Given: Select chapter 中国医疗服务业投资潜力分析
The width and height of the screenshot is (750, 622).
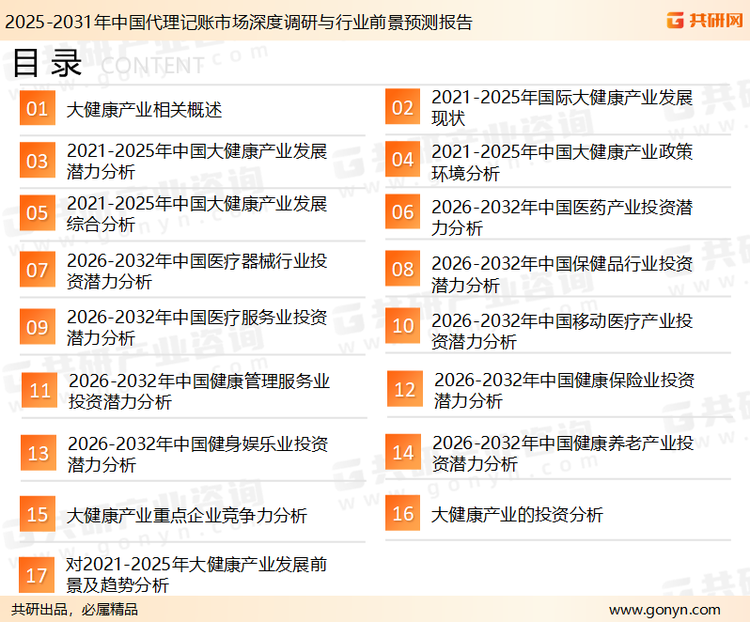Looking at the screenshot, I should [x=197, y=327].
